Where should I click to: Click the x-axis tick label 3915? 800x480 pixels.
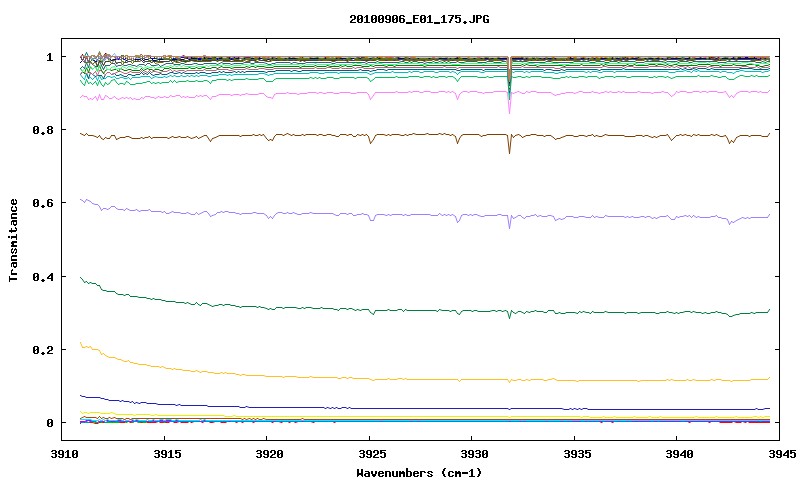[x=167, y=454]
